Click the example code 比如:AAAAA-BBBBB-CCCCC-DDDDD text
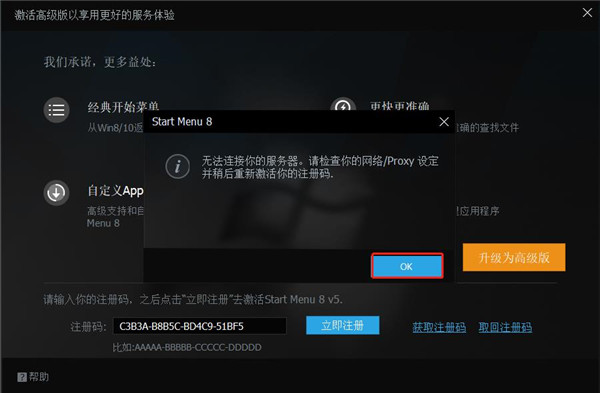Viewport: 600px width, 393px height. point(187,347)
